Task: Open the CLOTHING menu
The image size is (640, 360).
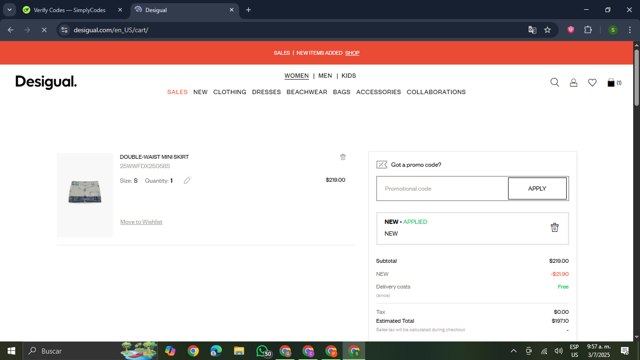Action: (x=229, y=92)
